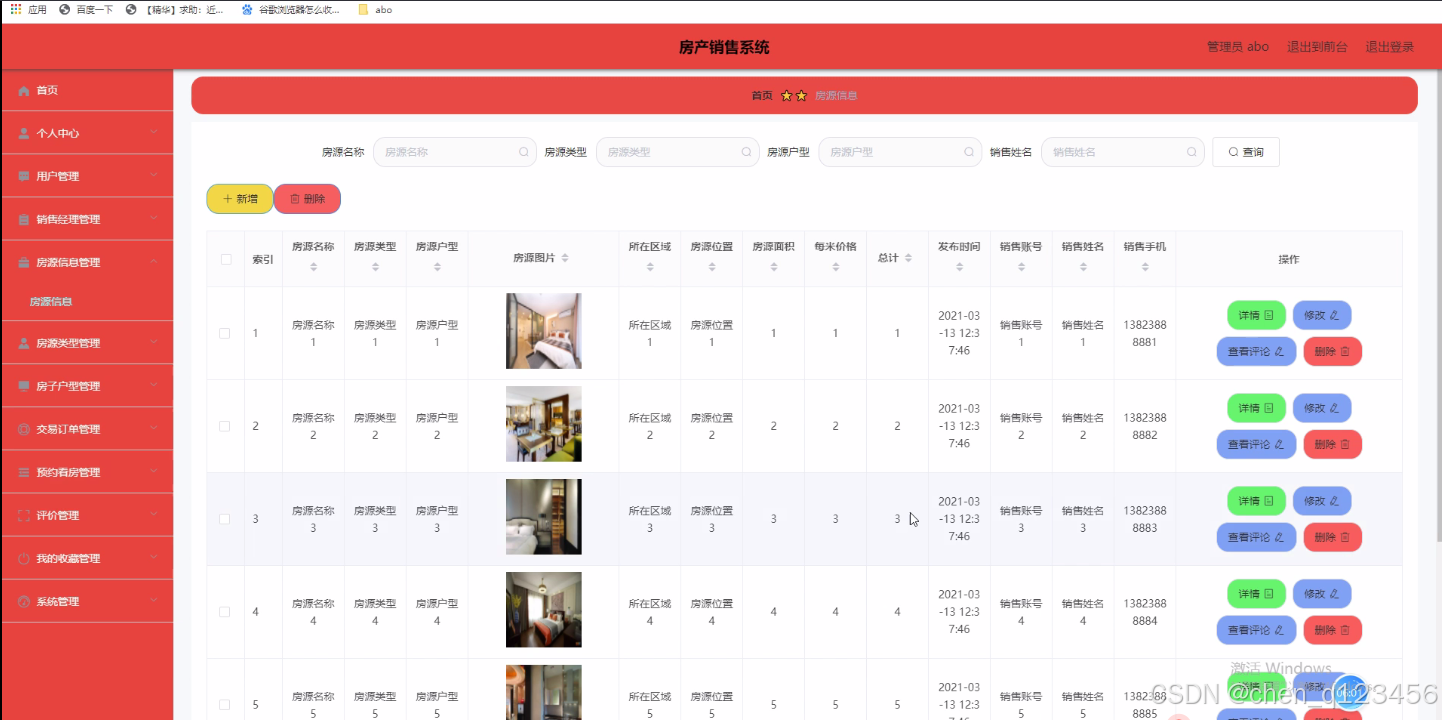Select the 首页 home icon in sidebar

[x=25, y=89]
